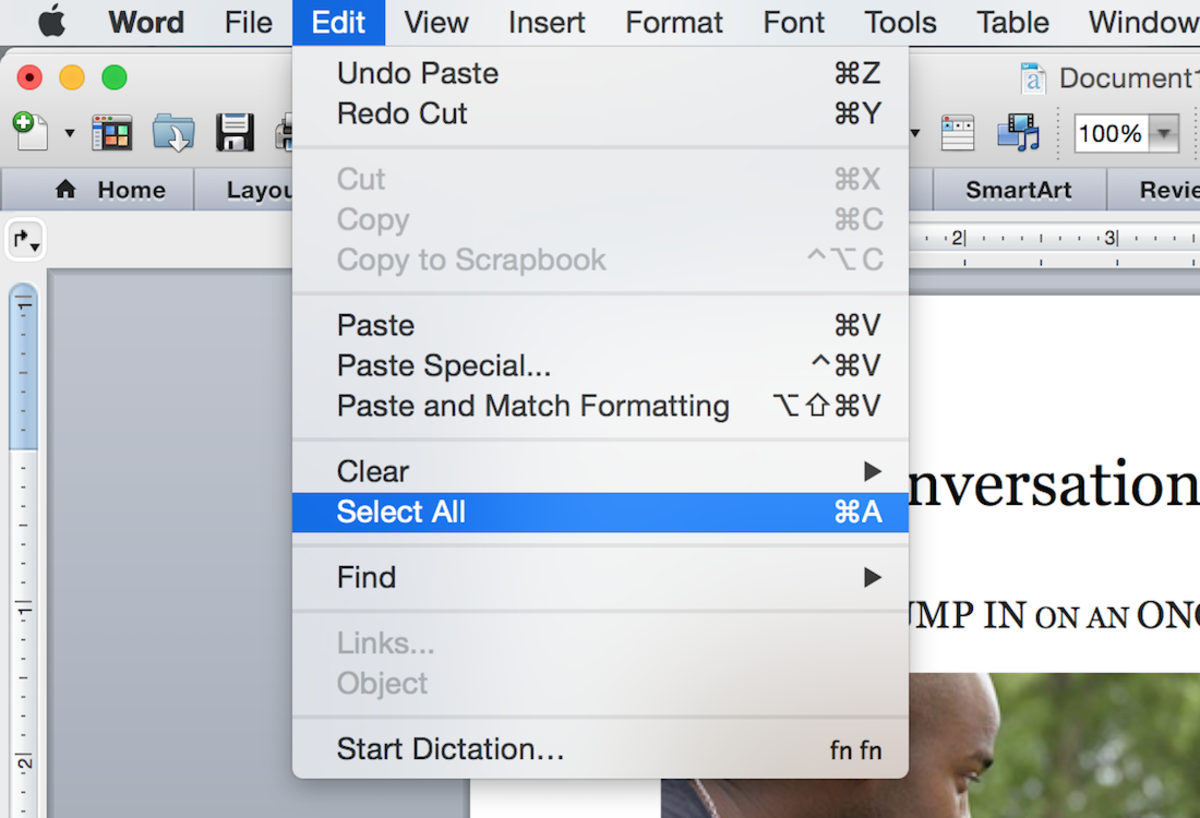Switch to the SmartArt ribbon tab
Screen dimensions: 1200x818
(x=1018, y=190)
